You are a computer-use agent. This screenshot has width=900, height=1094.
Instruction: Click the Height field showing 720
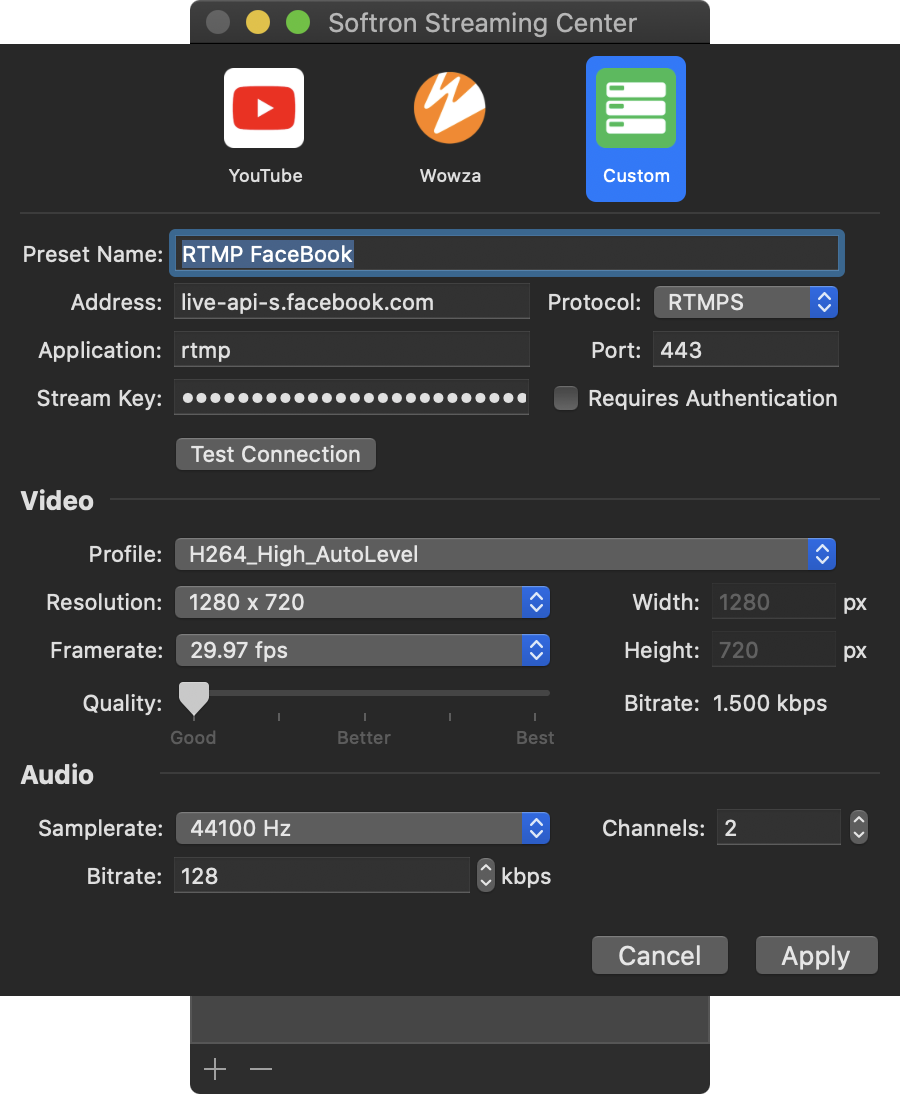773,650
